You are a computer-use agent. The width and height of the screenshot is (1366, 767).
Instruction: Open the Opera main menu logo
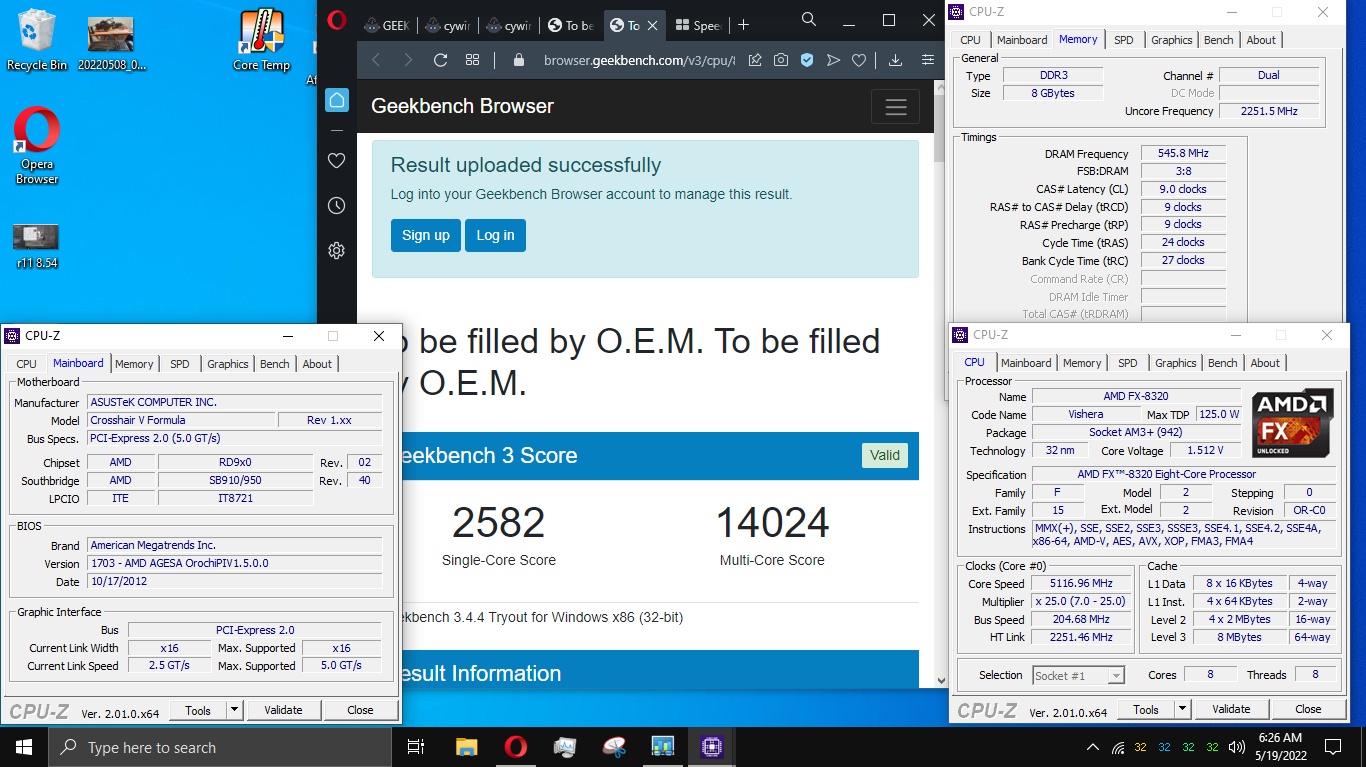click(337, 20)
